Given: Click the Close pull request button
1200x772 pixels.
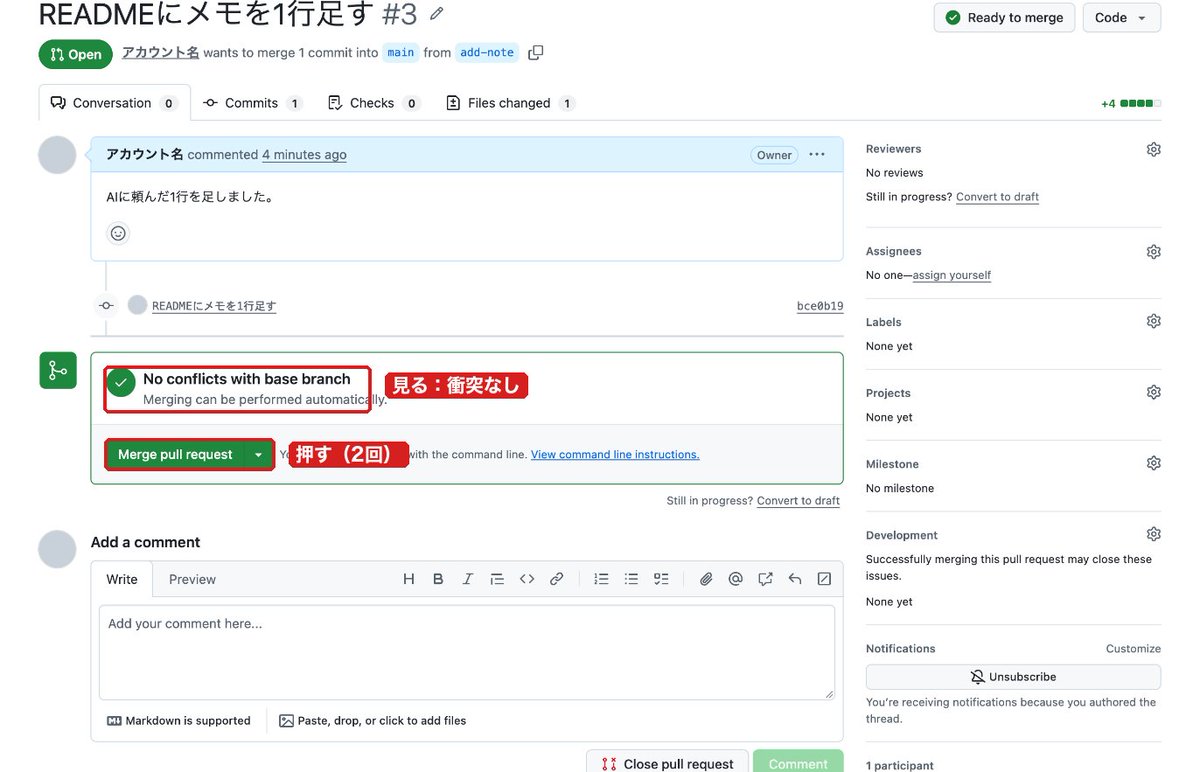Looking at the screenshot, I should point(667,762).
